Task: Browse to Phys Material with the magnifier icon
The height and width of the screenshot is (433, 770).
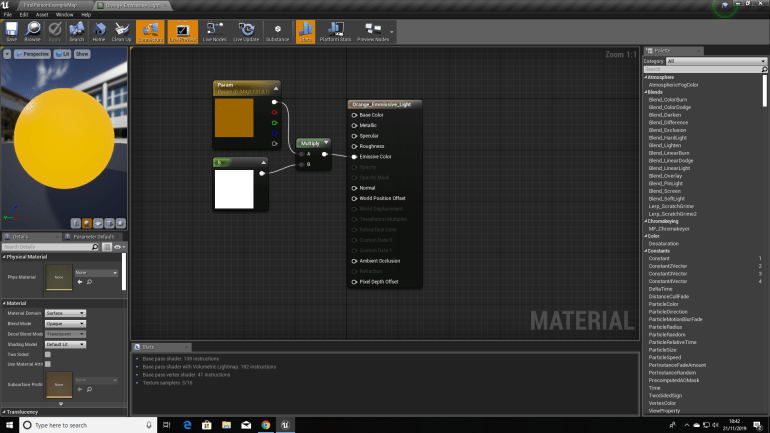Action: tap(89, 282)
